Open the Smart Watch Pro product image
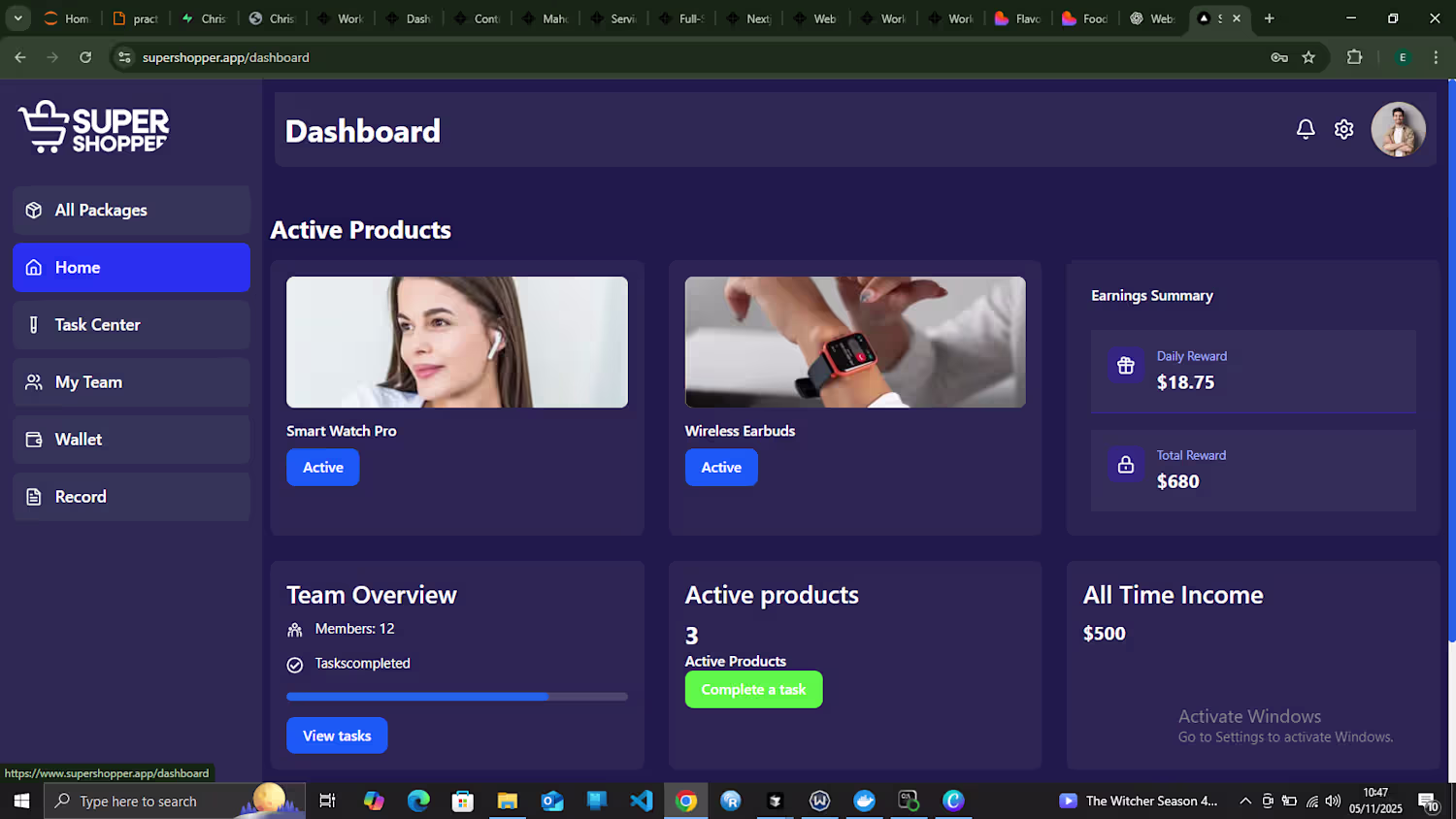Screen dimensions: 1456x819 457,342
